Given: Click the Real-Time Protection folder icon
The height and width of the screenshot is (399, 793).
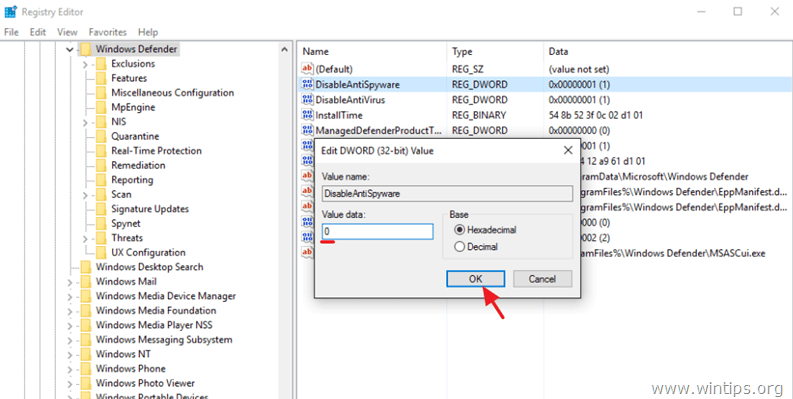Looking at the screenshot, I should pos(101,151).
